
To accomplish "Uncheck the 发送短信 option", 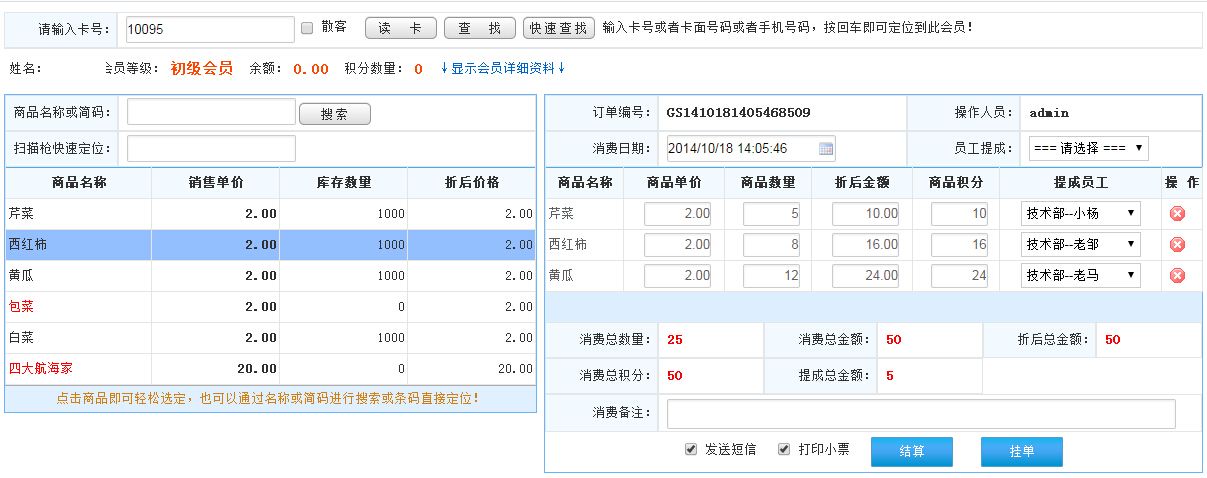I will coord(691,449).
